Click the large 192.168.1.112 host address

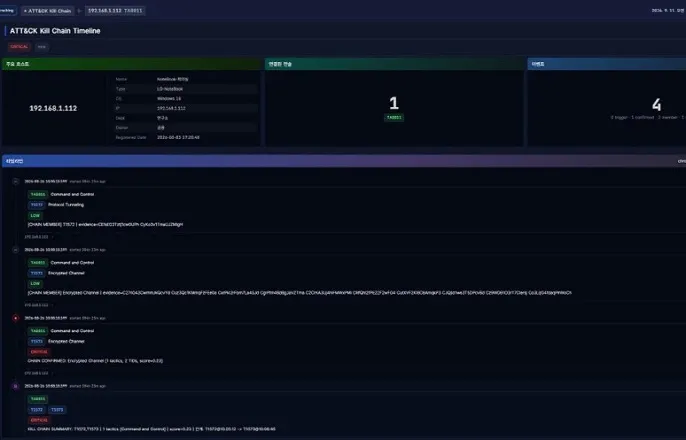53,108
